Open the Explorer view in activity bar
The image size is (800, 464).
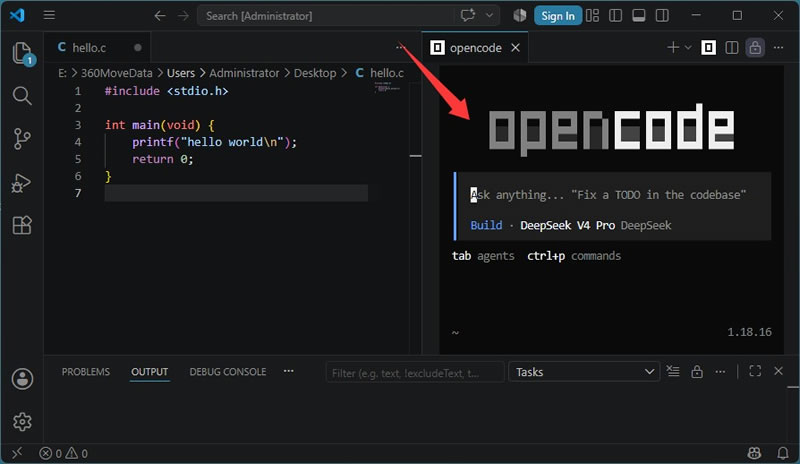22,53
